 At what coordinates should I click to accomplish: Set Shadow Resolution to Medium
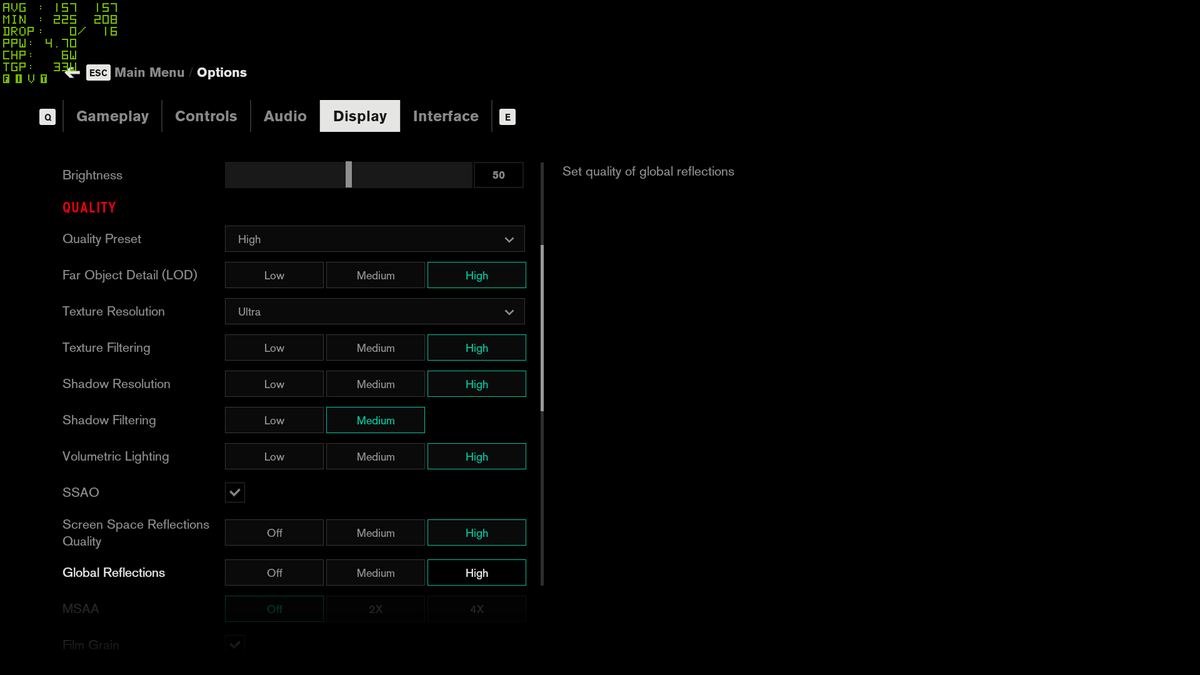[x=375, y=384]
